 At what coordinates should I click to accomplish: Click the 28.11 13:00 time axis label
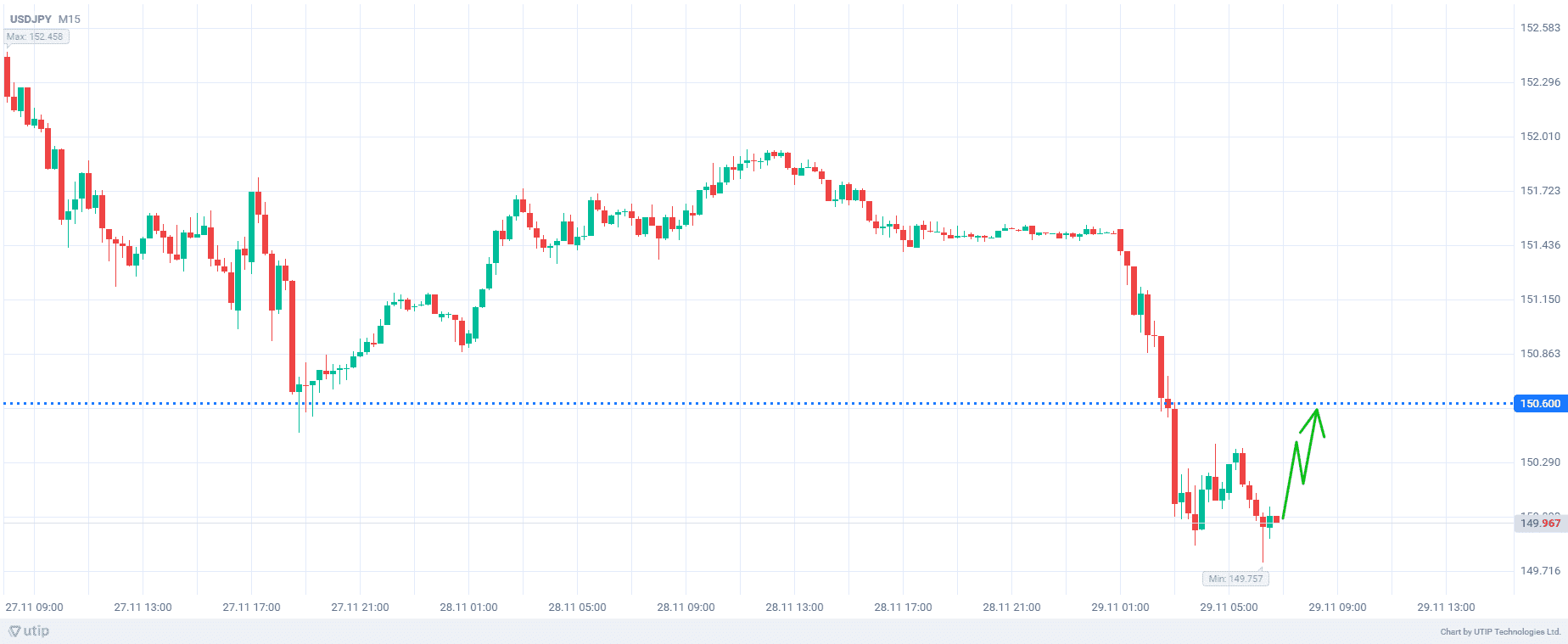click(x=795, y=607)
